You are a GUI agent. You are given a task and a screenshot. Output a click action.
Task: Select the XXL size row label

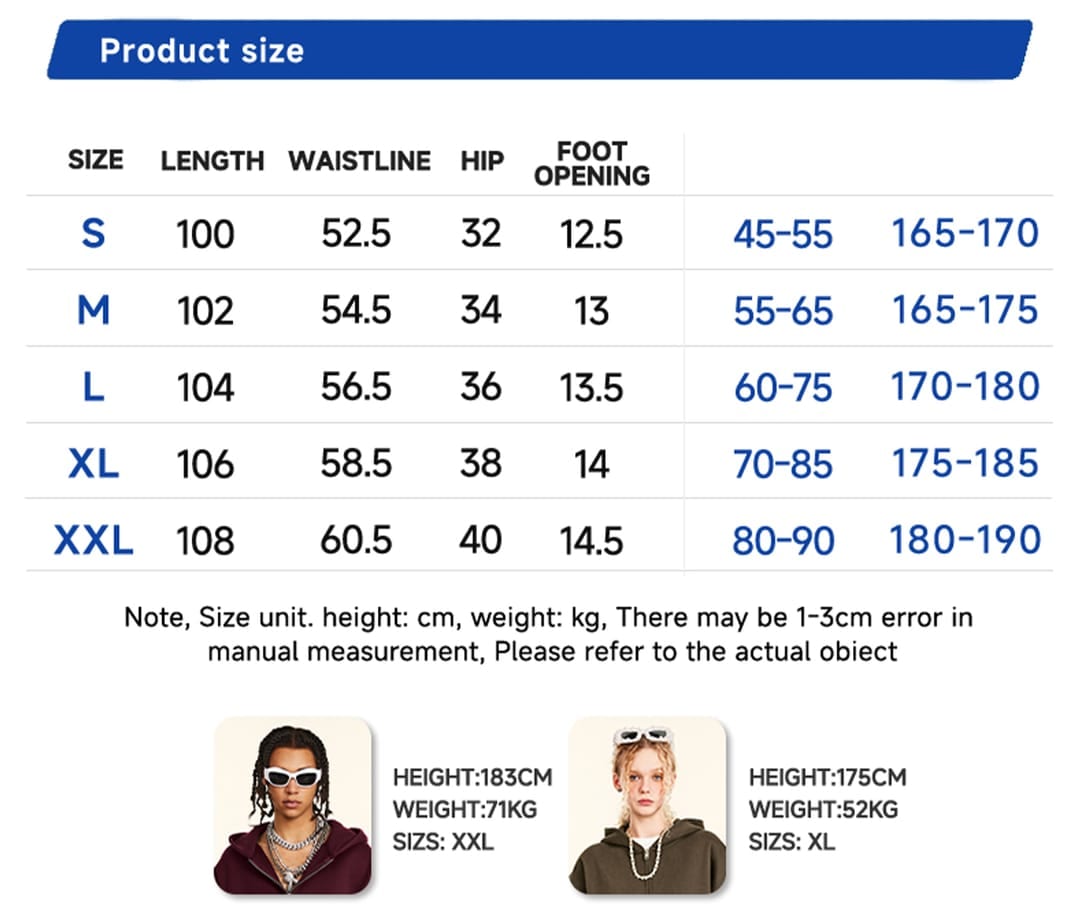[x=94, y=540]
